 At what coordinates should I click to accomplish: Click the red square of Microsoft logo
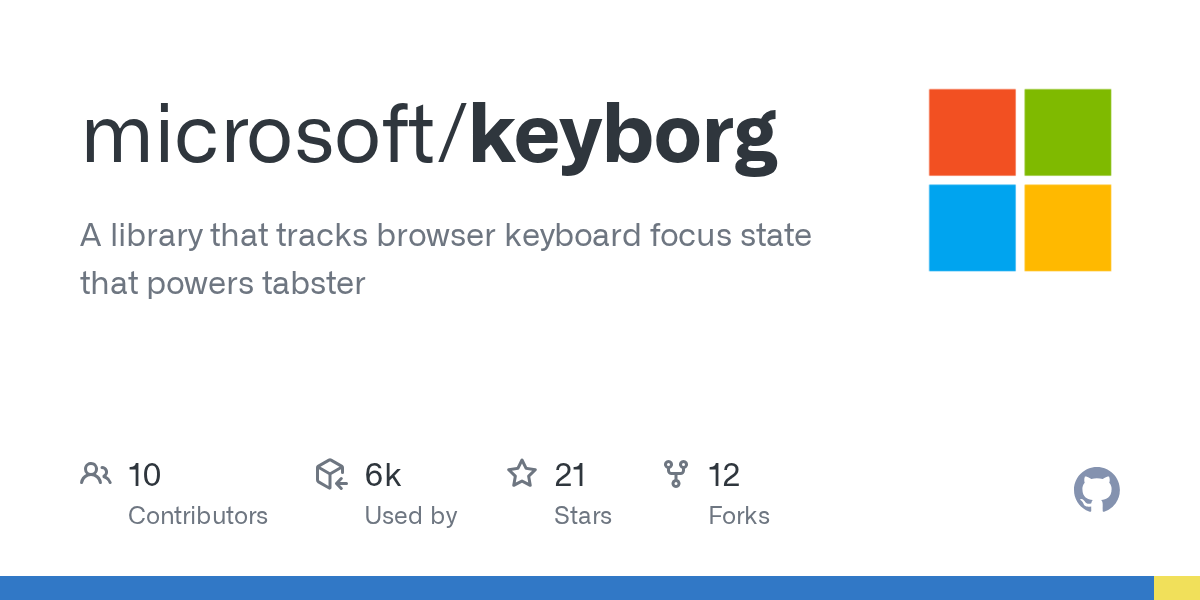(x=972, y=132)
